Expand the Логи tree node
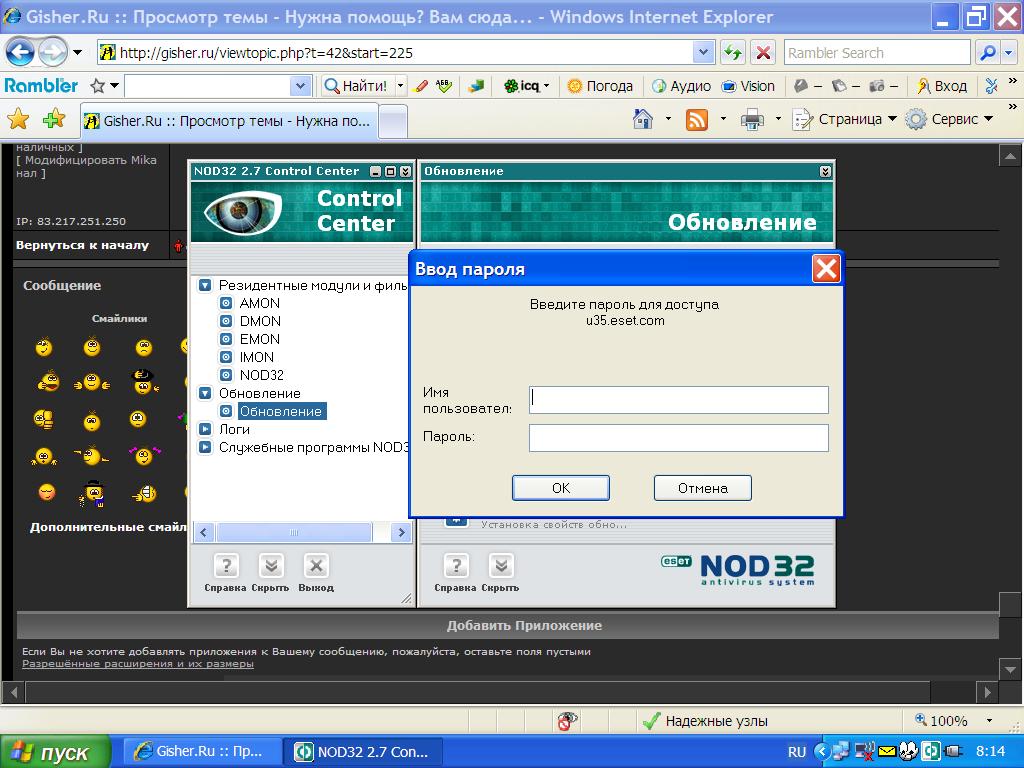This screenshot has width=1024, height=768. click(x=205, y=429)
